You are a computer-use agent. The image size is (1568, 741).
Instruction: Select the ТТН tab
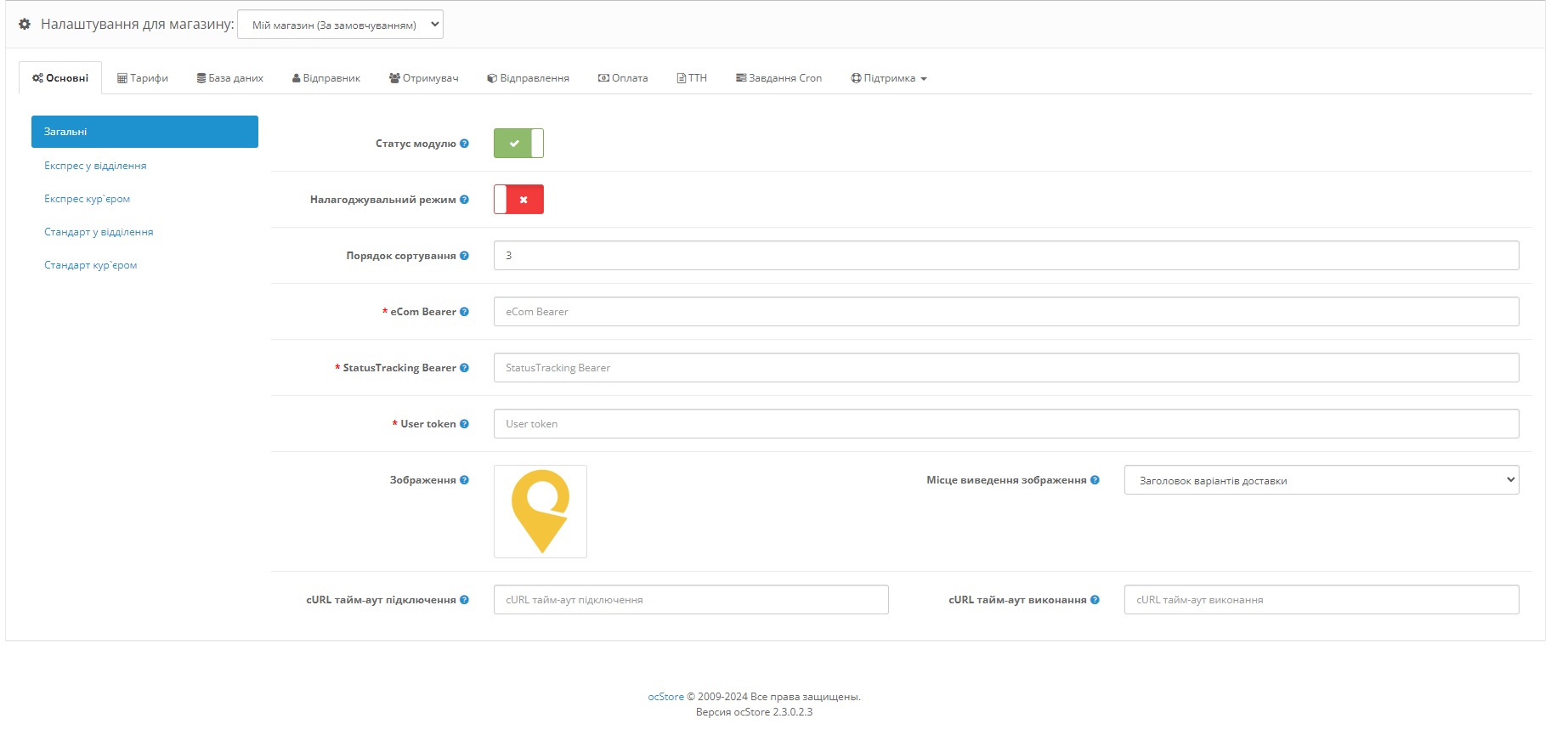click(x=692, y=78)
